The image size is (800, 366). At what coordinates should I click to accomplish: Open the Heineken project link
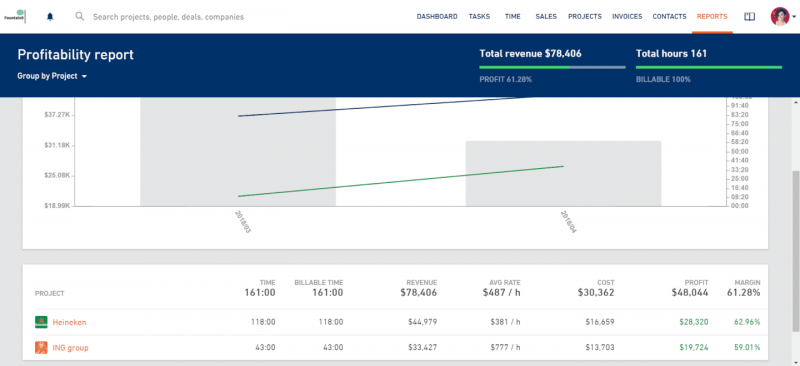[x=69, y=322]
